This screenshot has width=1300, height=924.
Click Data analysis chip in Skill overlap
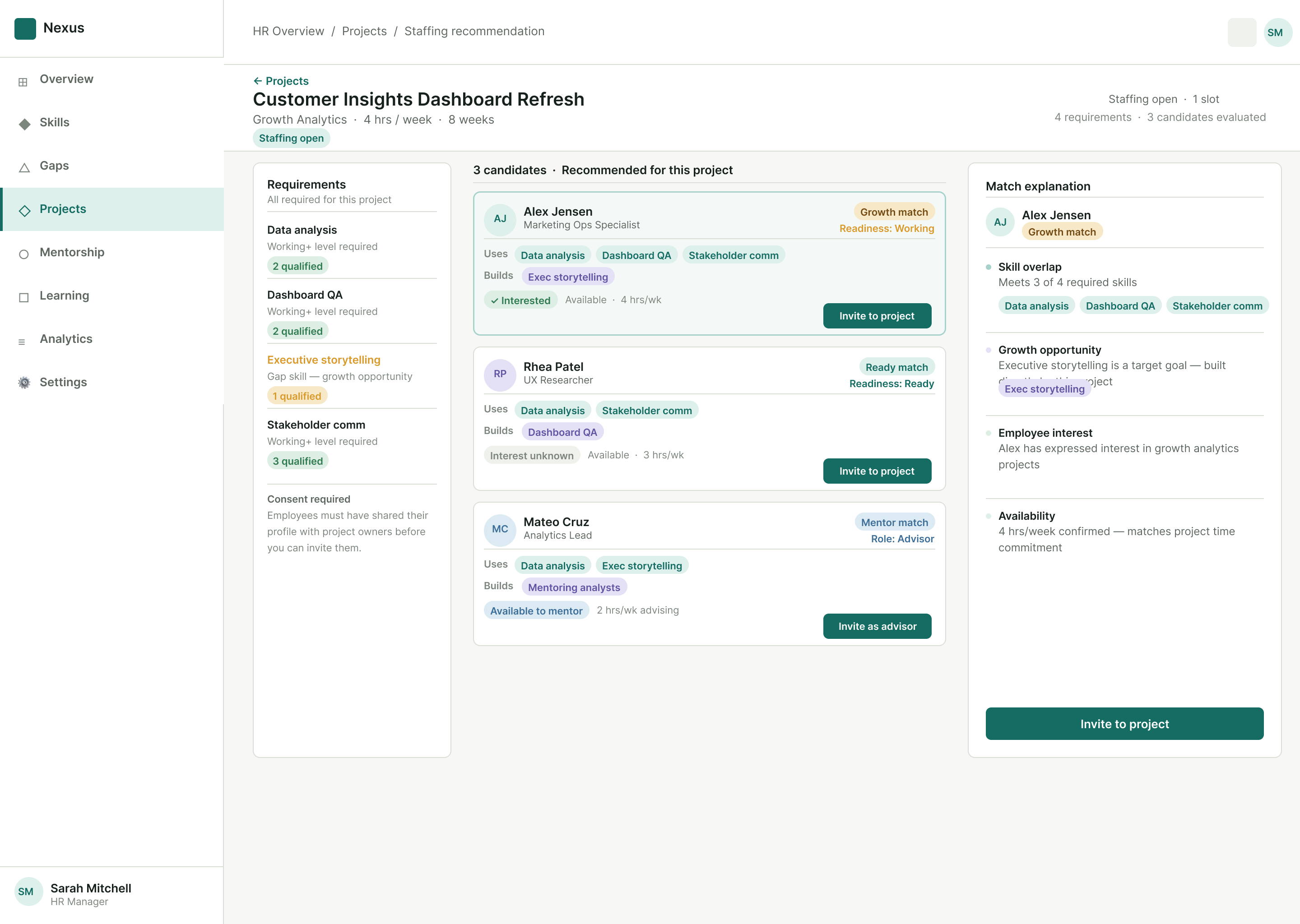[x=1036, y=306]
